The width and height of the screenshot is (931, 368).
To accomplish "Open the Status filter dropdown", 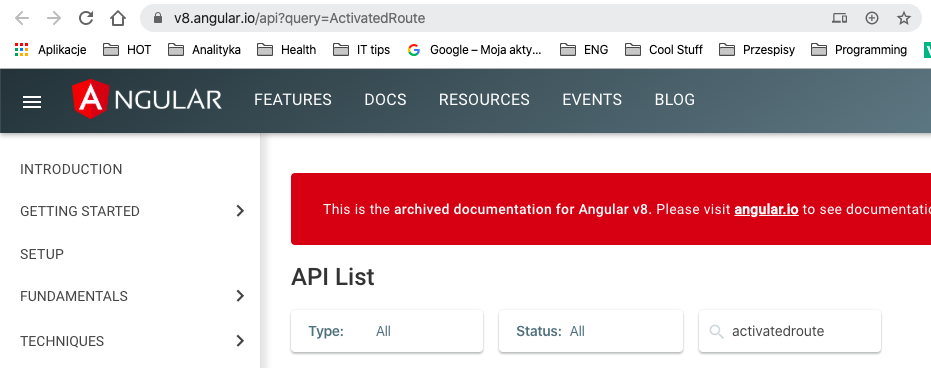I will click(591, 331).
